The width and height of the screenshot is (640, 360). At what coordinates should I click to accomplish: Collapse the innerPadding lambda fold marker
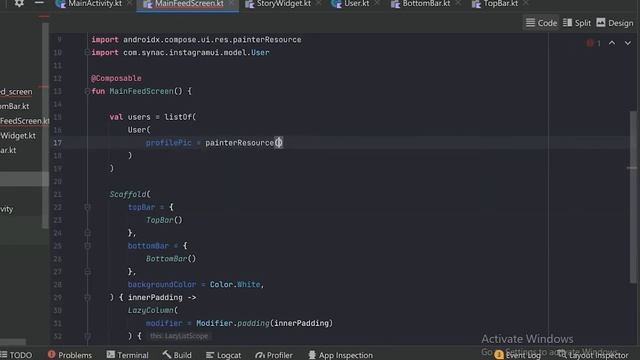coord(87,298)
